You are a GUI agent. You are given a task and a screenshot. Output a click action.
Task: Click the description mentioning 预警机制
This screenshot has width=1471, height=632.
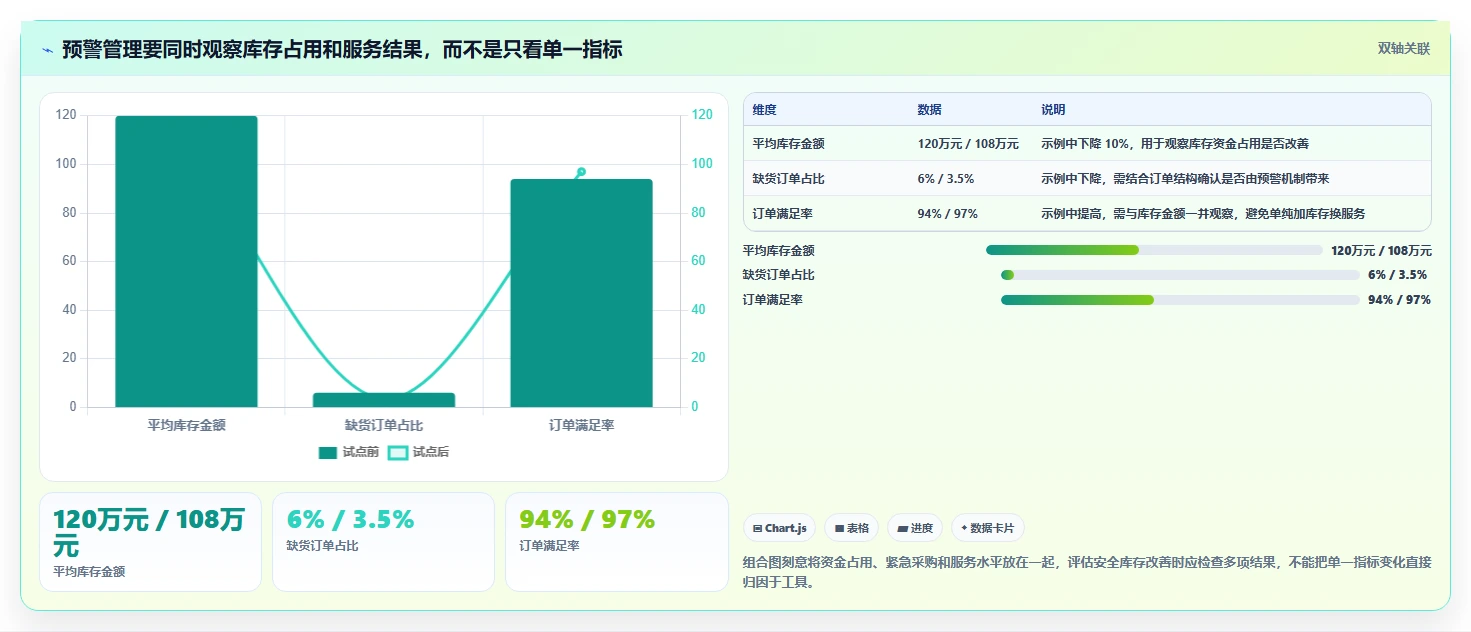click(1185, 179)
